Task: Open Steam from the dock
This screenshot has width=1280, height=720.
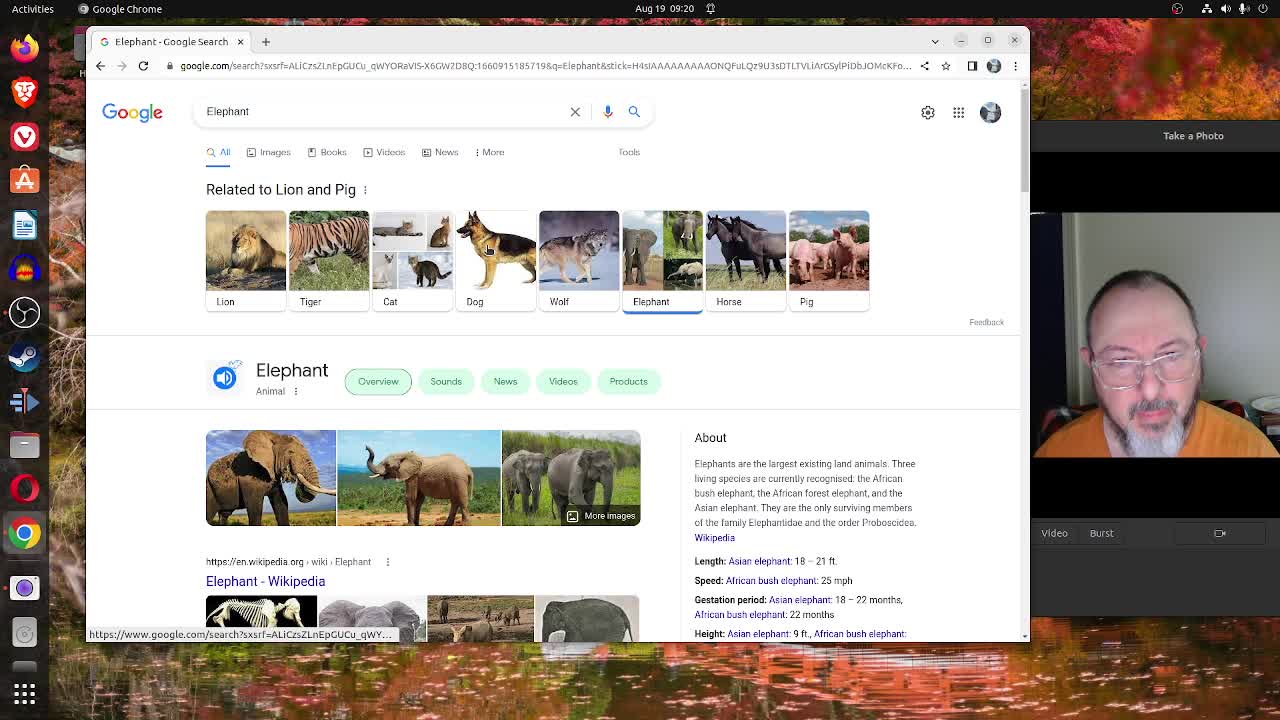Action: [25, 357]
